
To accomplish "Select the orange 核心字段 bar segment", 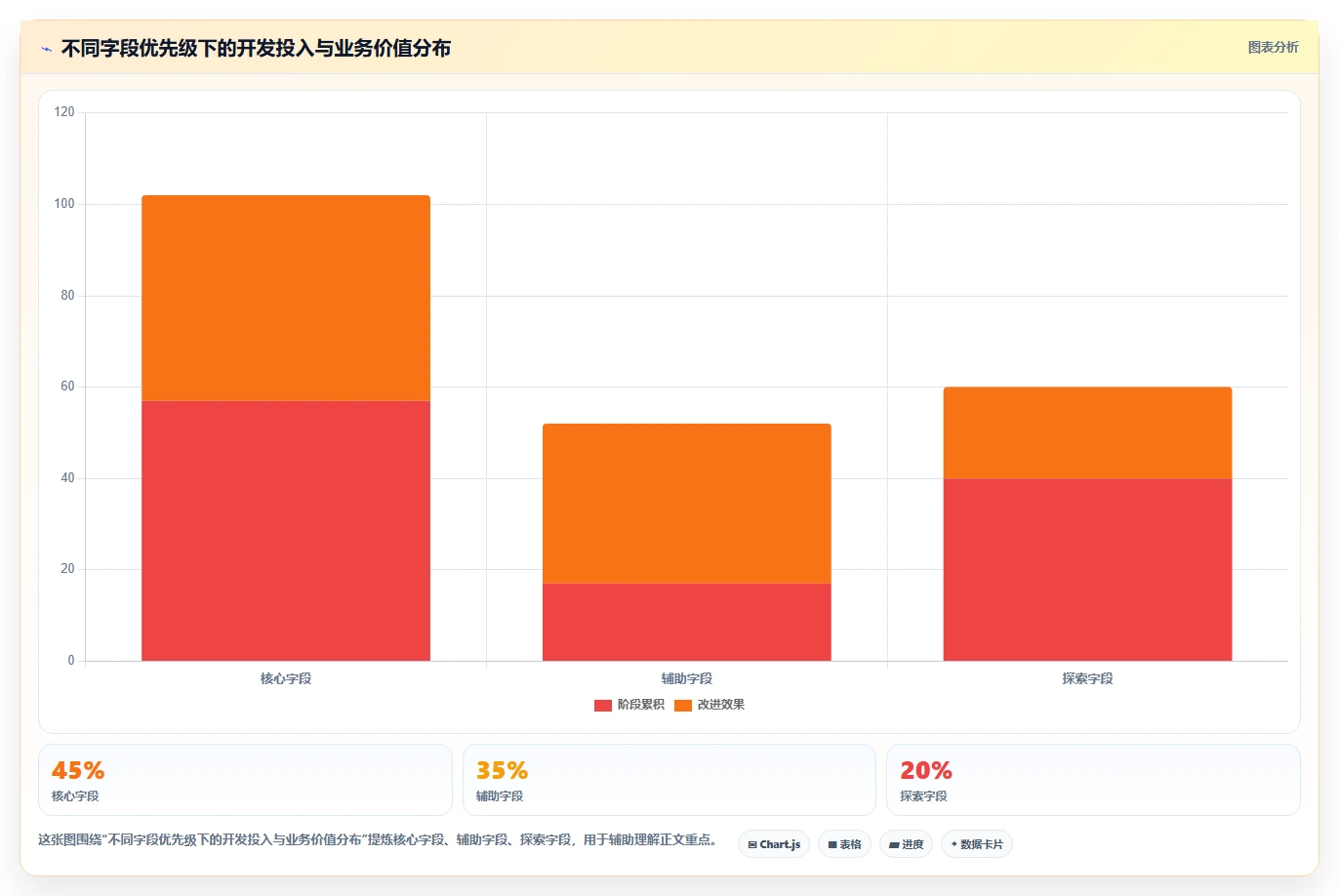I will coord(286,298).
